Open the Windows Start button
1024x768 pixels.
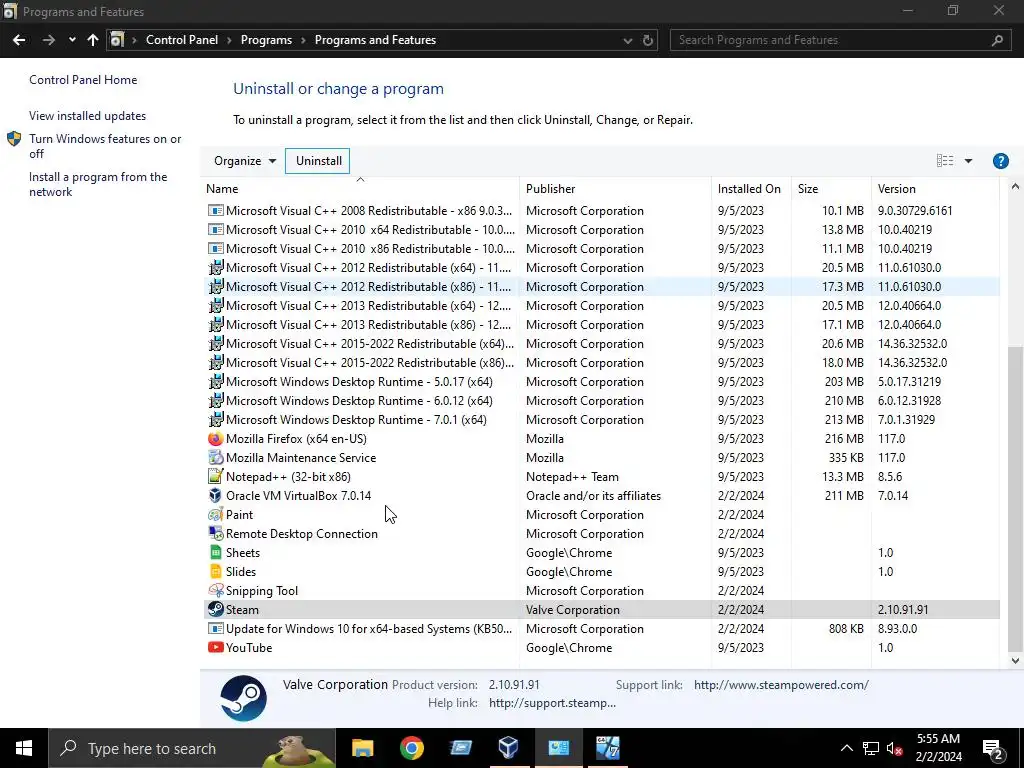pos(24,748)
